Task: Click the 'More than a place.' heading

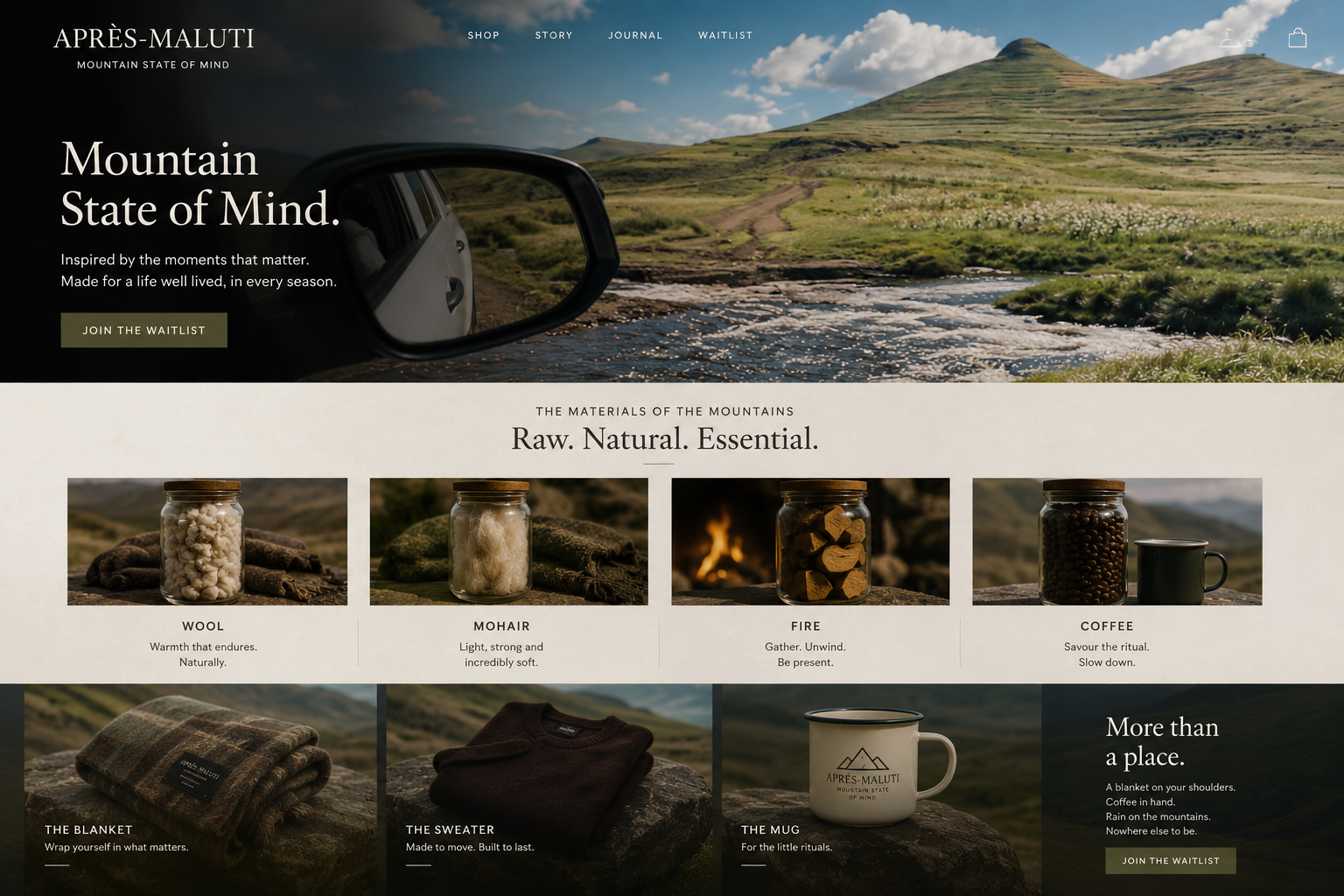Action: [x=1162, y=741]
